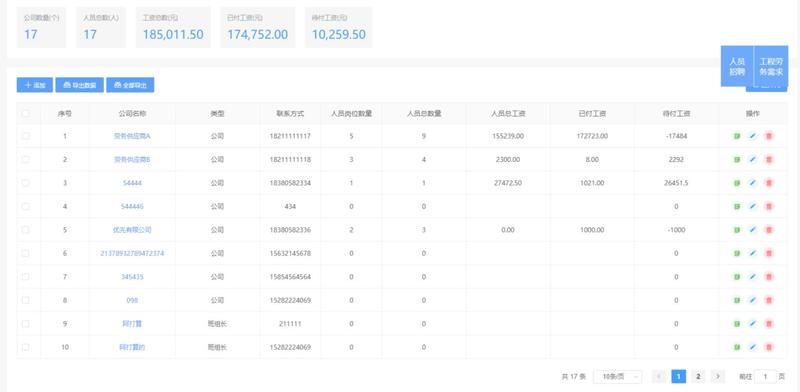
Task: Click the 前往 page number input field
Action: [x=765, y=377]
